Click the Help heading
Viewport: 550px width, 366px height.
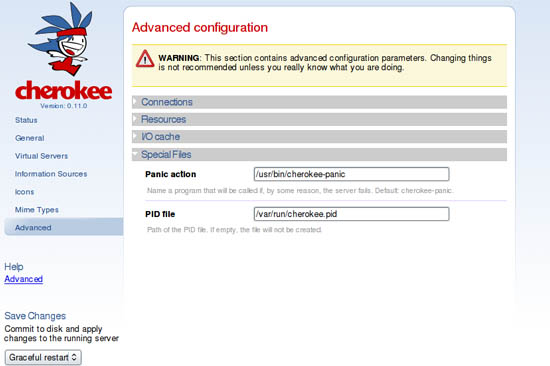click(x=14, y=267)
